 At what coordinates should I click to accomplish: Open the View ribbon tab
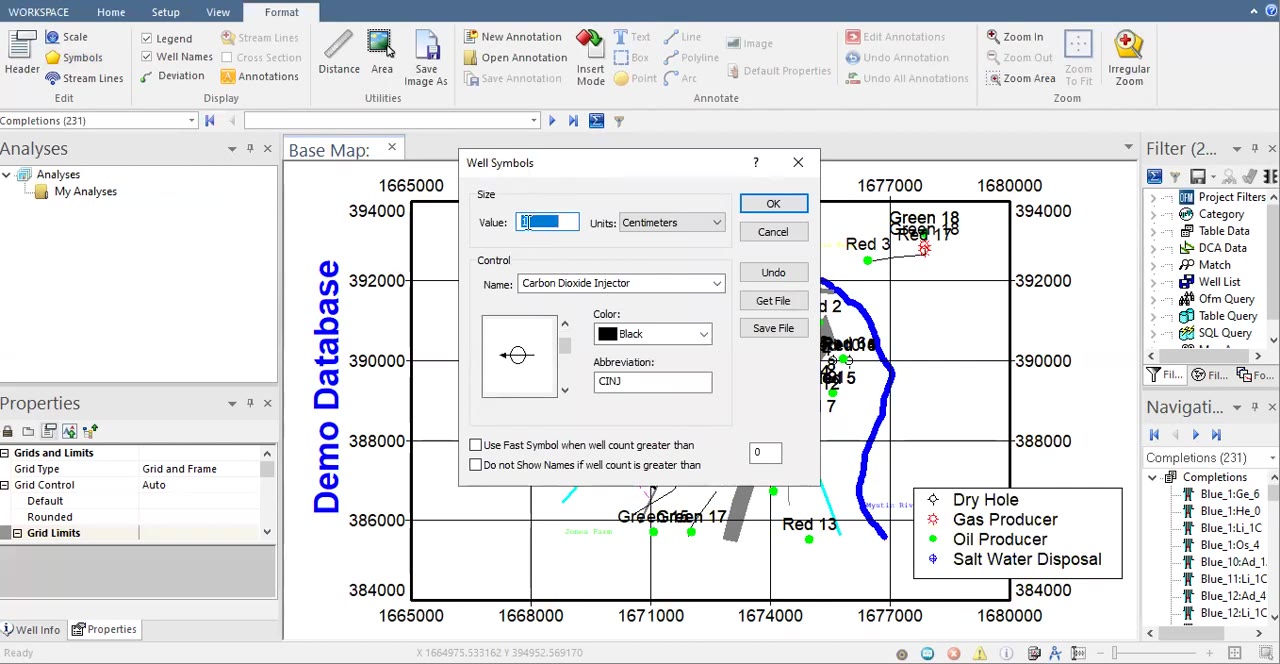[x=217, y=12]
